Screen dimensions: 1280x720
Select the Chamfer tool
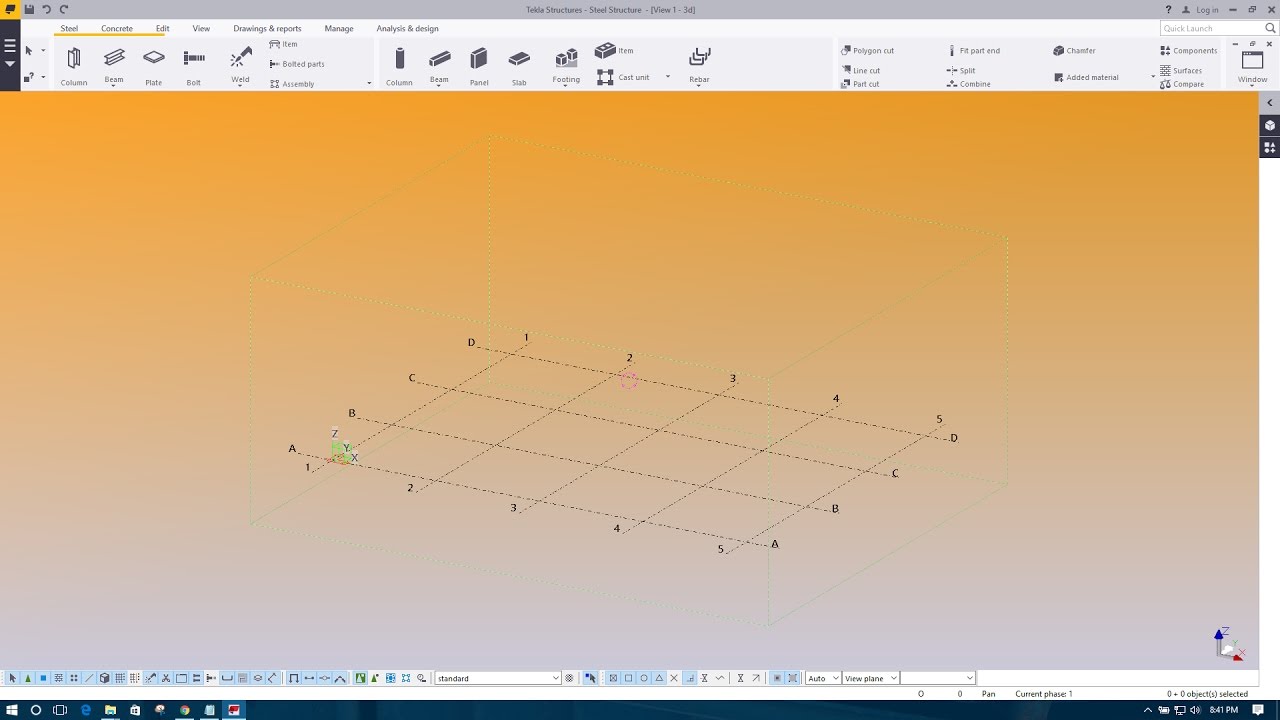click(1078, 50)
